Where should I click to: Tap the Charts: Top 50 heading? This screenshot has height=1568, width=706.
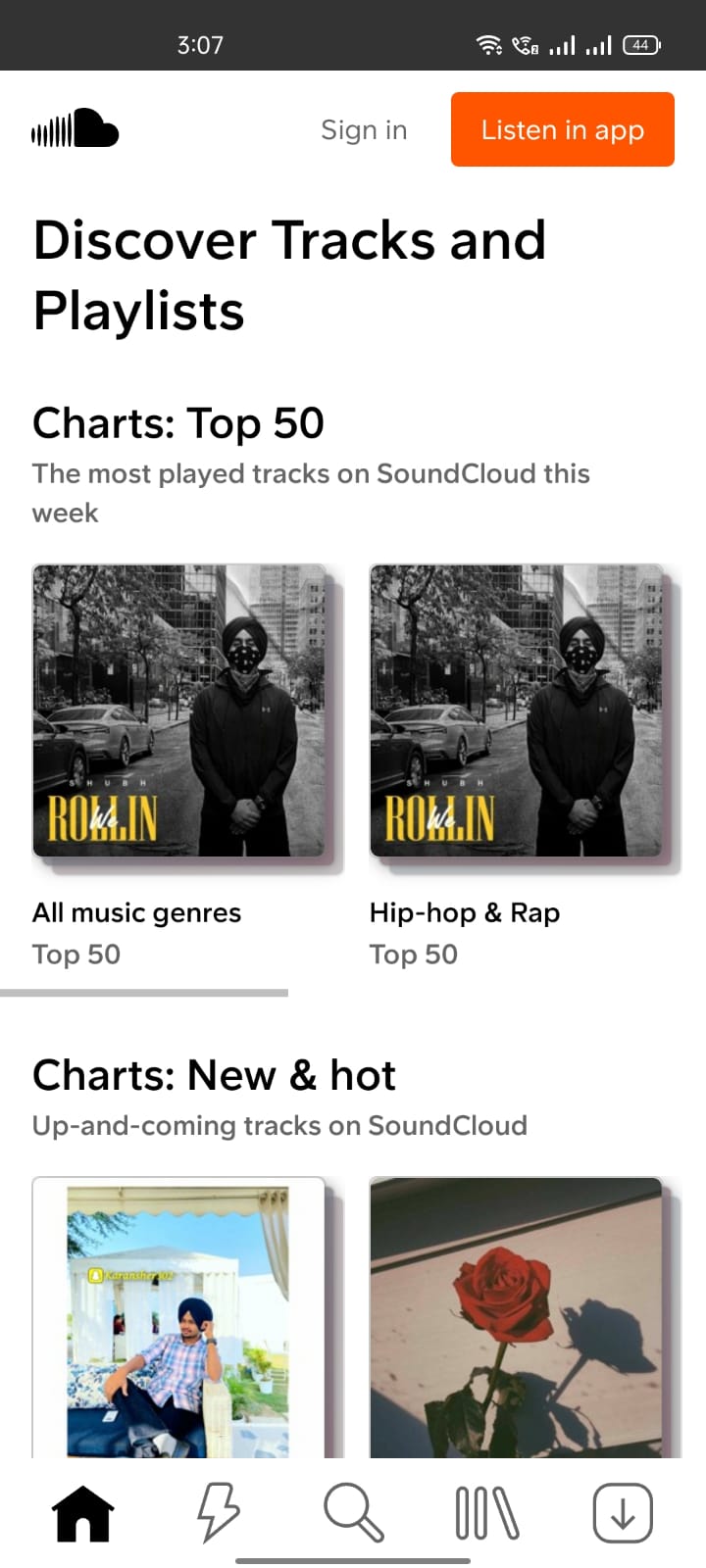[178, 423]
